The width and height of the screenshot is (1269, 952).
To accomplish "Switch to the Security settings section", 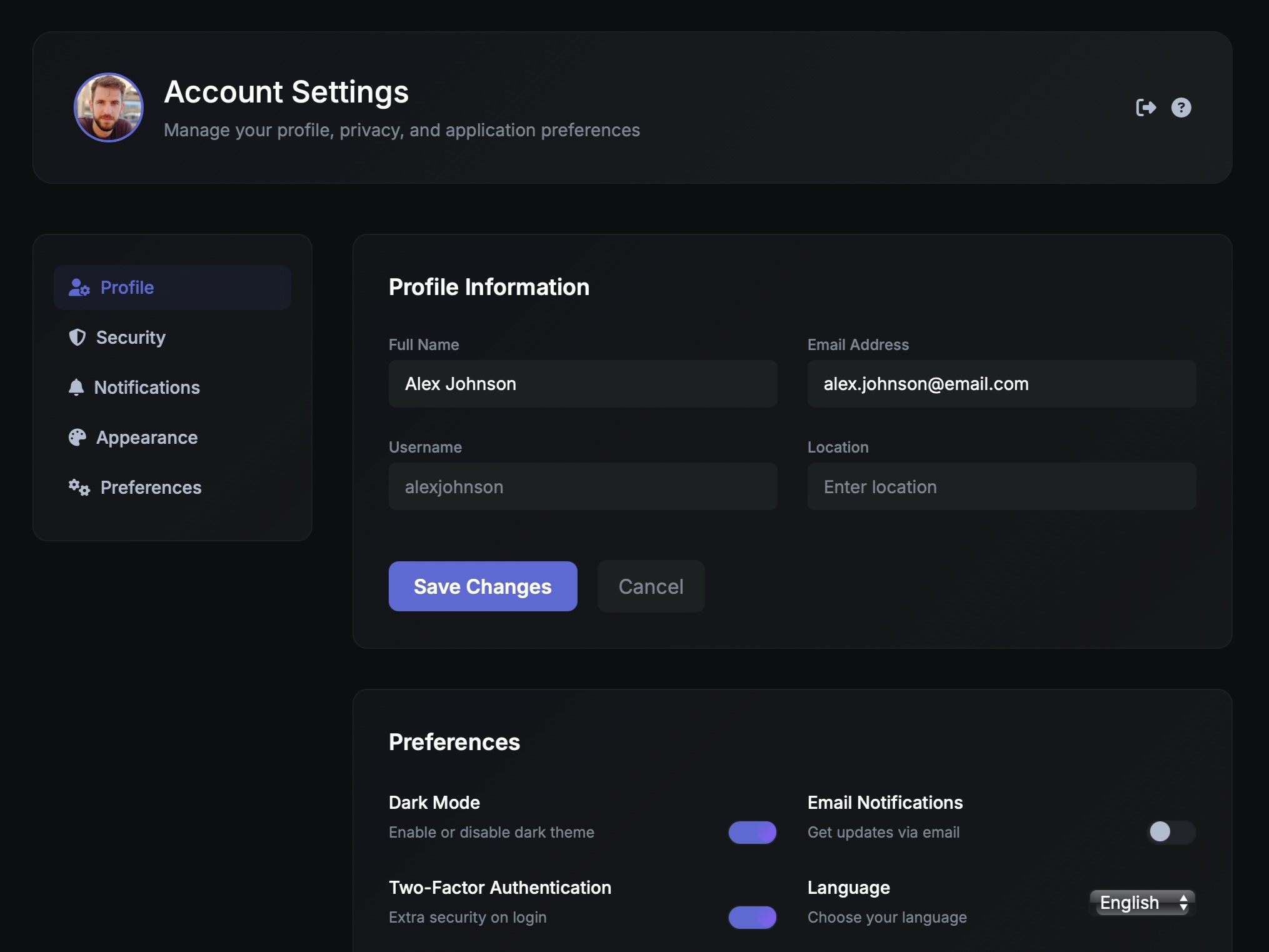I will [x=130, y=338].
